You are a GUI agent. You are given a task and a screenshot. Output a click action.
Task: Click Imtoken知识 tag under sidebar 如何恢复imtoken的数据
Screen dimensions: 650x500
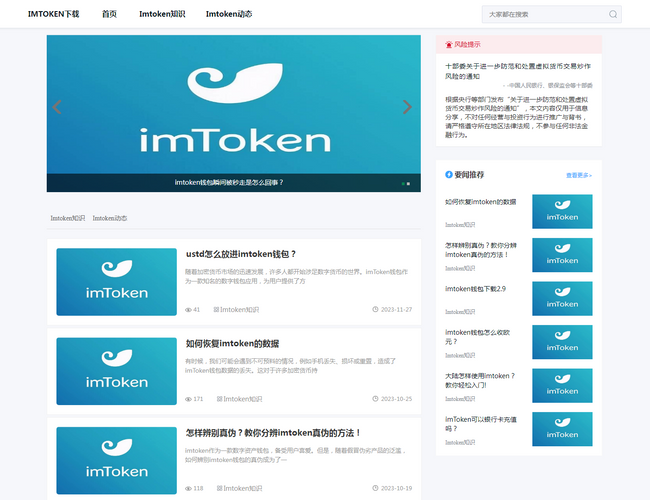460,225
